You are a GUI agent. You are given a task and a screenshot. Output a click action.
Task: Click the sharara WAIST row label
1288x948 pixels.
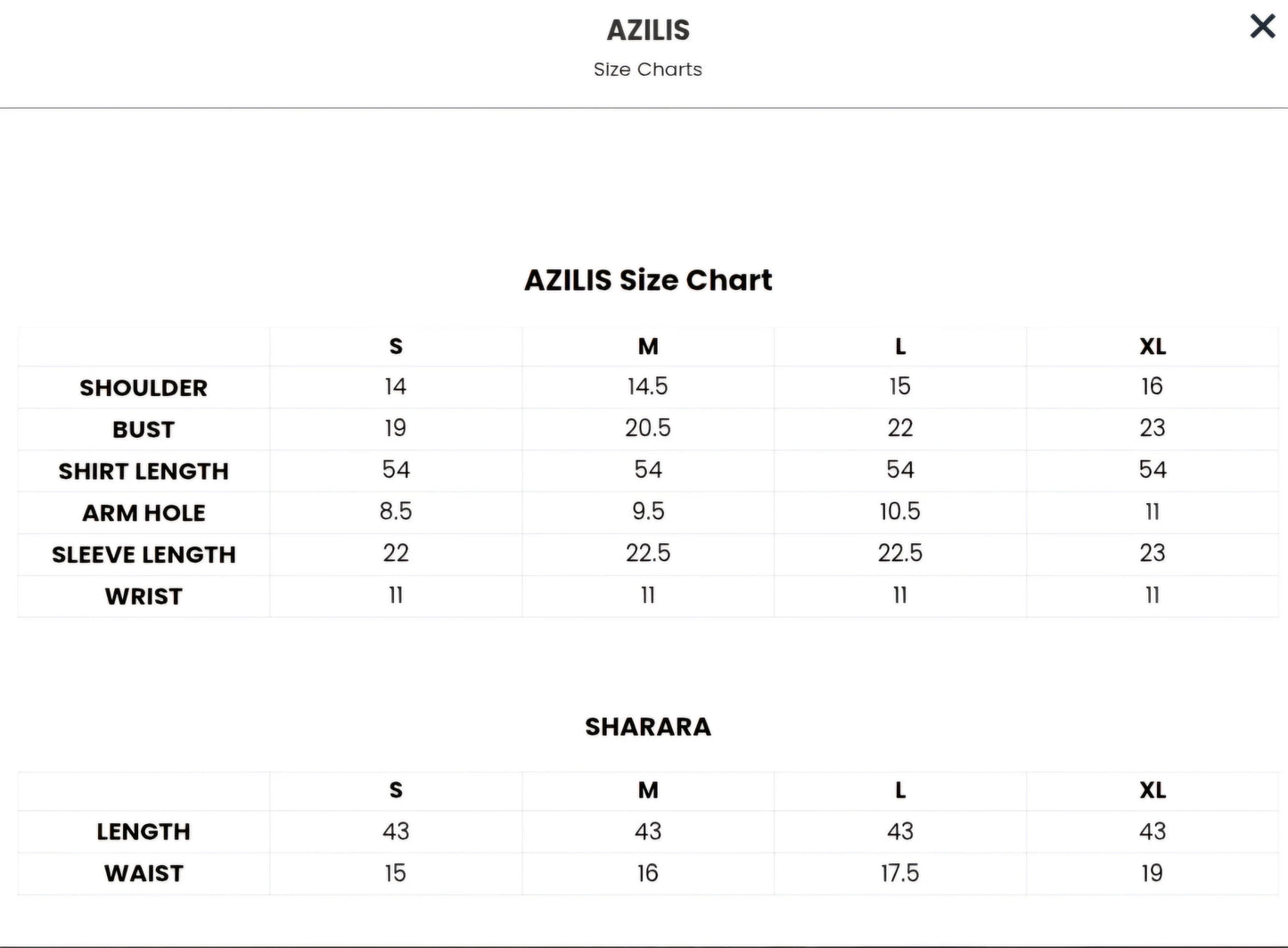pyautogui.click(x=144, y=874)
